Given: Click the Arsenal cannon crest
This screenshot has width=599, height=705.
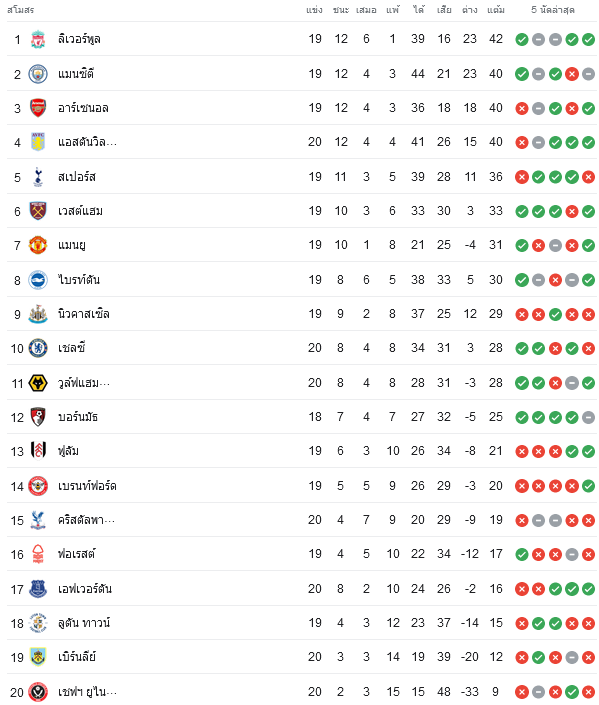Looking at the screenshot, I should point(38,108).
